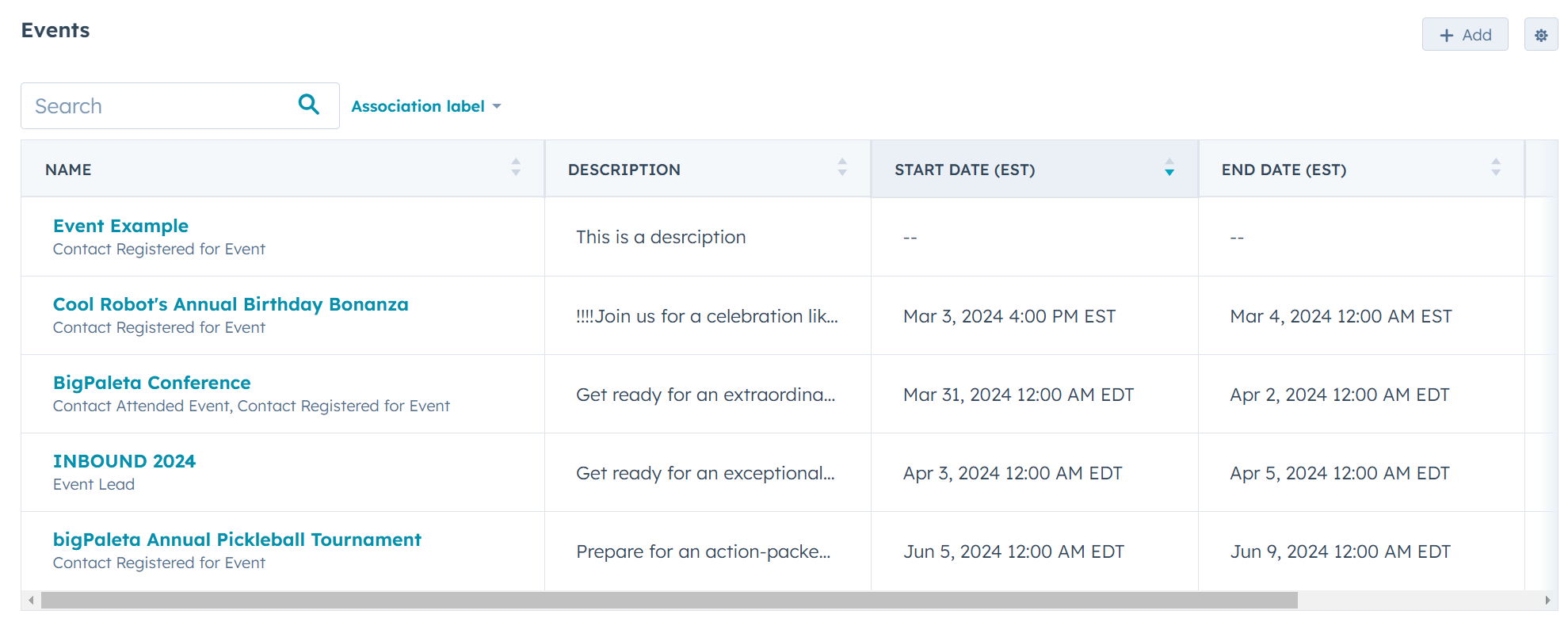This screenshot has height=622, width=1568.
Task: Click the Start Date (EST) header
Action: click(964, 170)
